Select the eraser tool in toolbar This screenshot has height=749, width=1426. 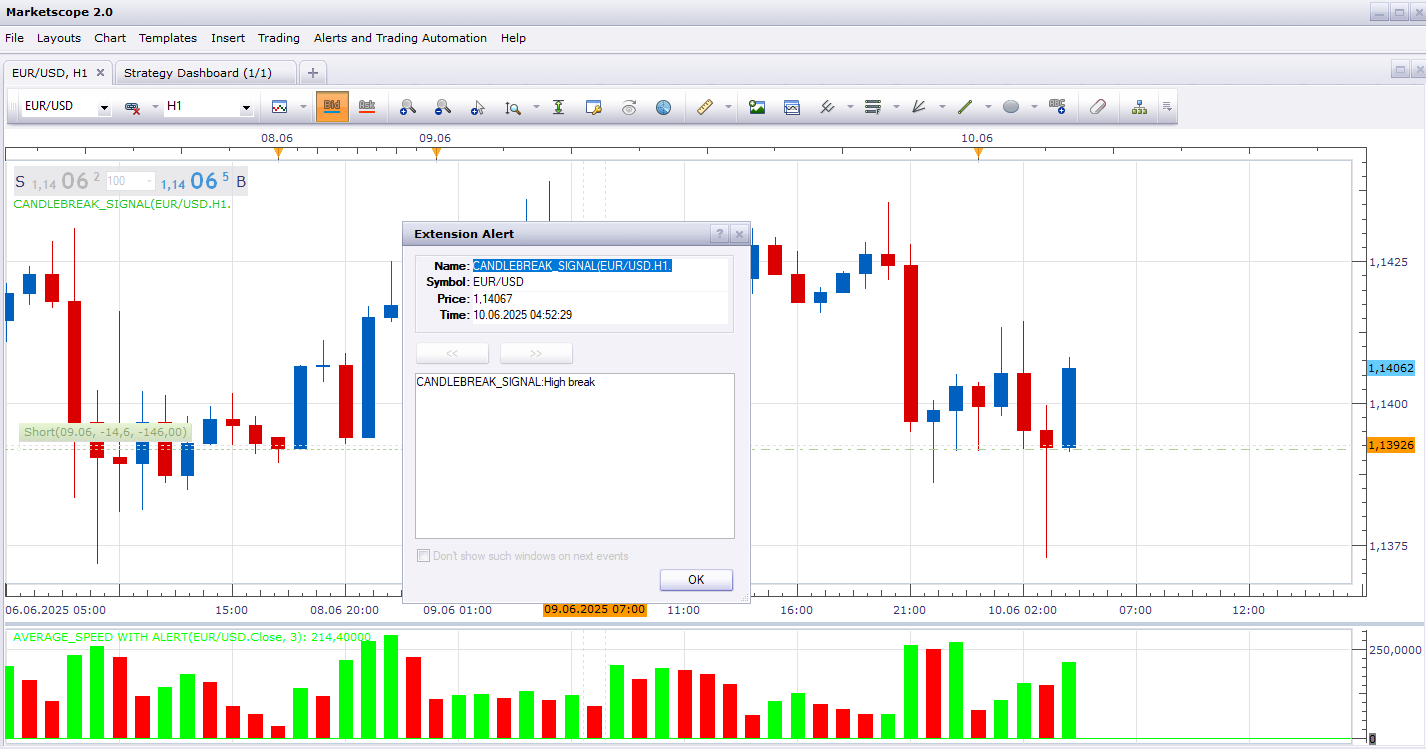[1098, 107]
